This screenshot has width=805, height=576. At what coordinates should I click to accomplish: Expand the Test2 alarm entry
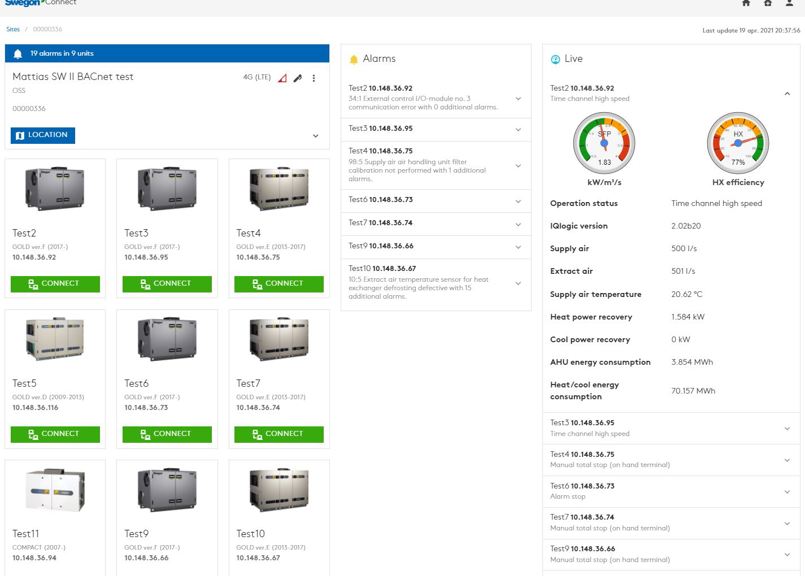click(x=518, y=99)
